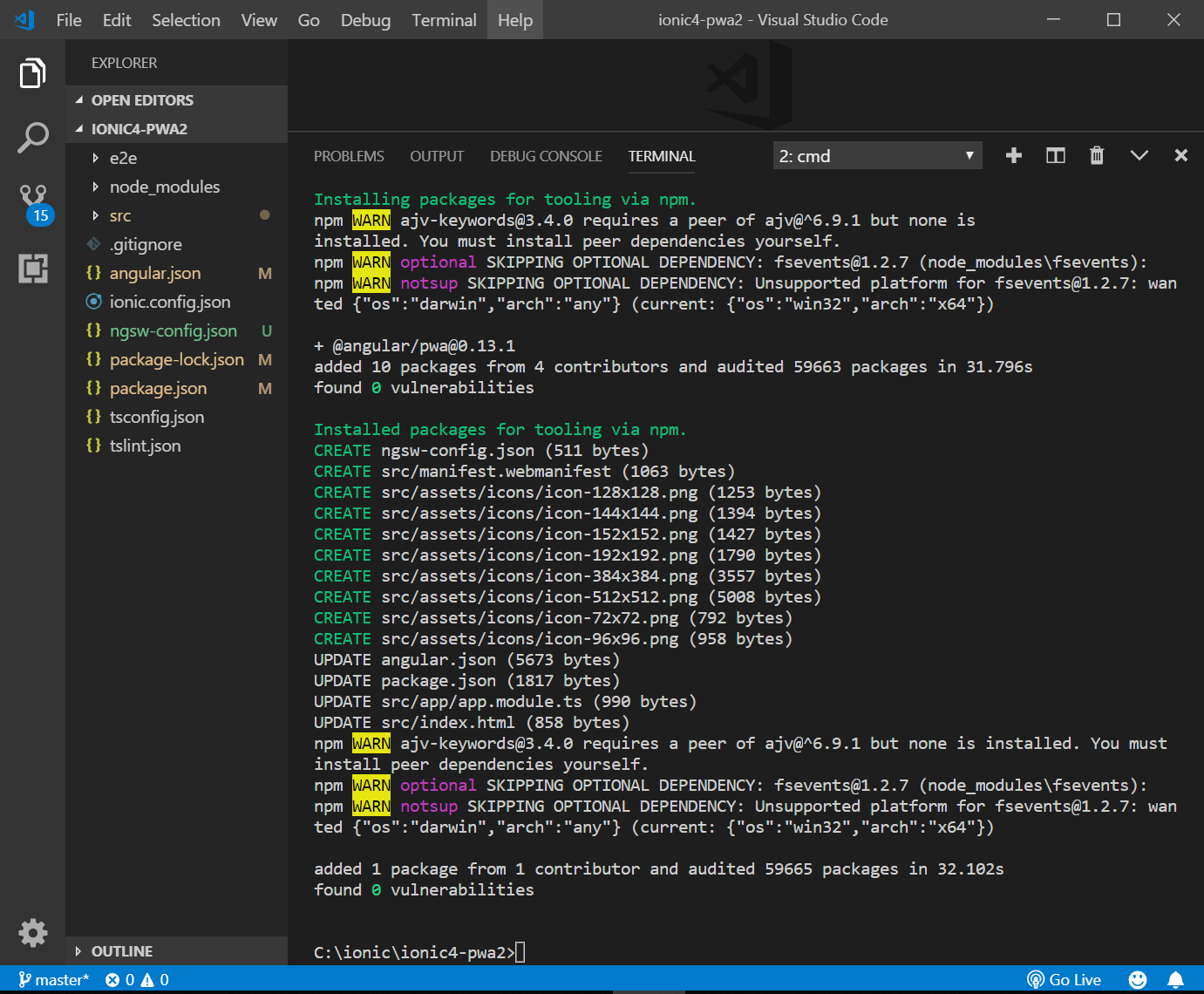Click 'UPDATE src/index.html (858 bytes)' line
1204x994 pixels.
(472, 723)
